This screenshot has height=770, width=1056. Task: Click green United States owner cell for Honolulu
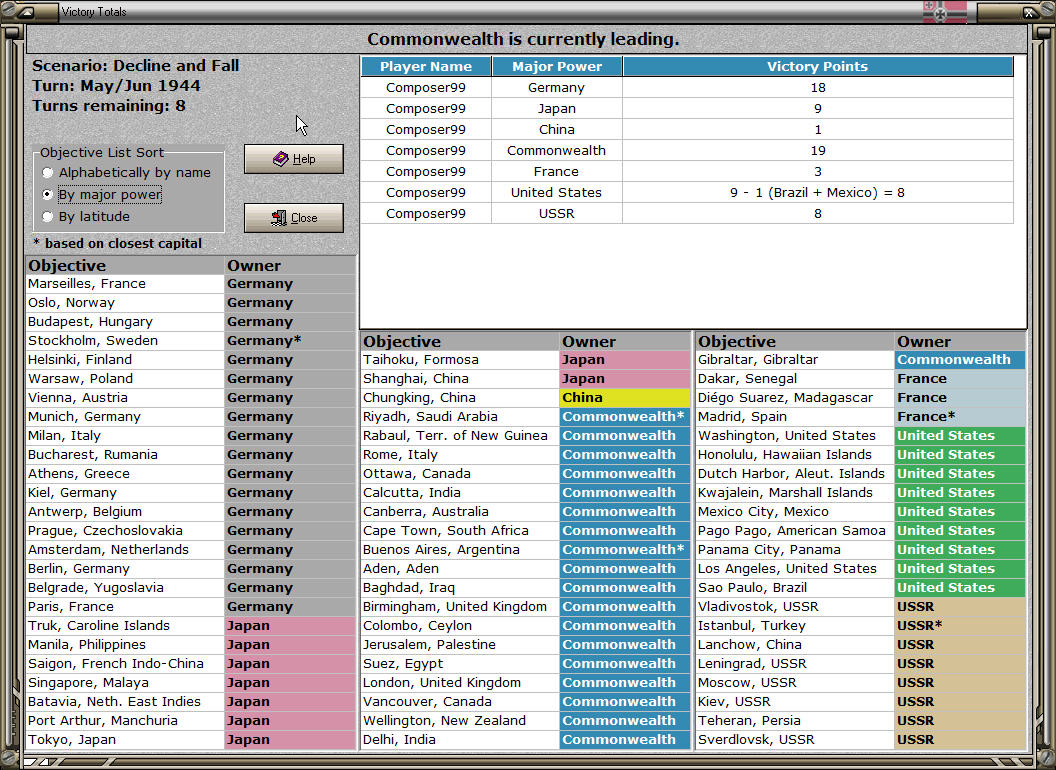960,455
